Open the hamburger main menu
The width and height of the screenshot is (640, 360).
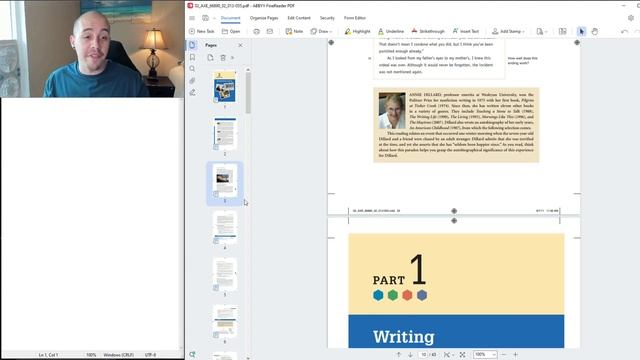point(192,18)
